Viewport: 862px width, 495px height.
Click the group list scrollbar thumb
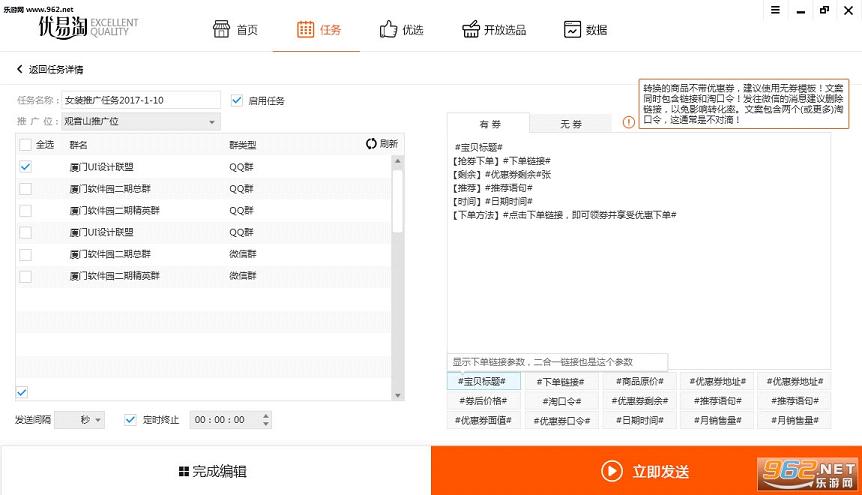[397, 201]
